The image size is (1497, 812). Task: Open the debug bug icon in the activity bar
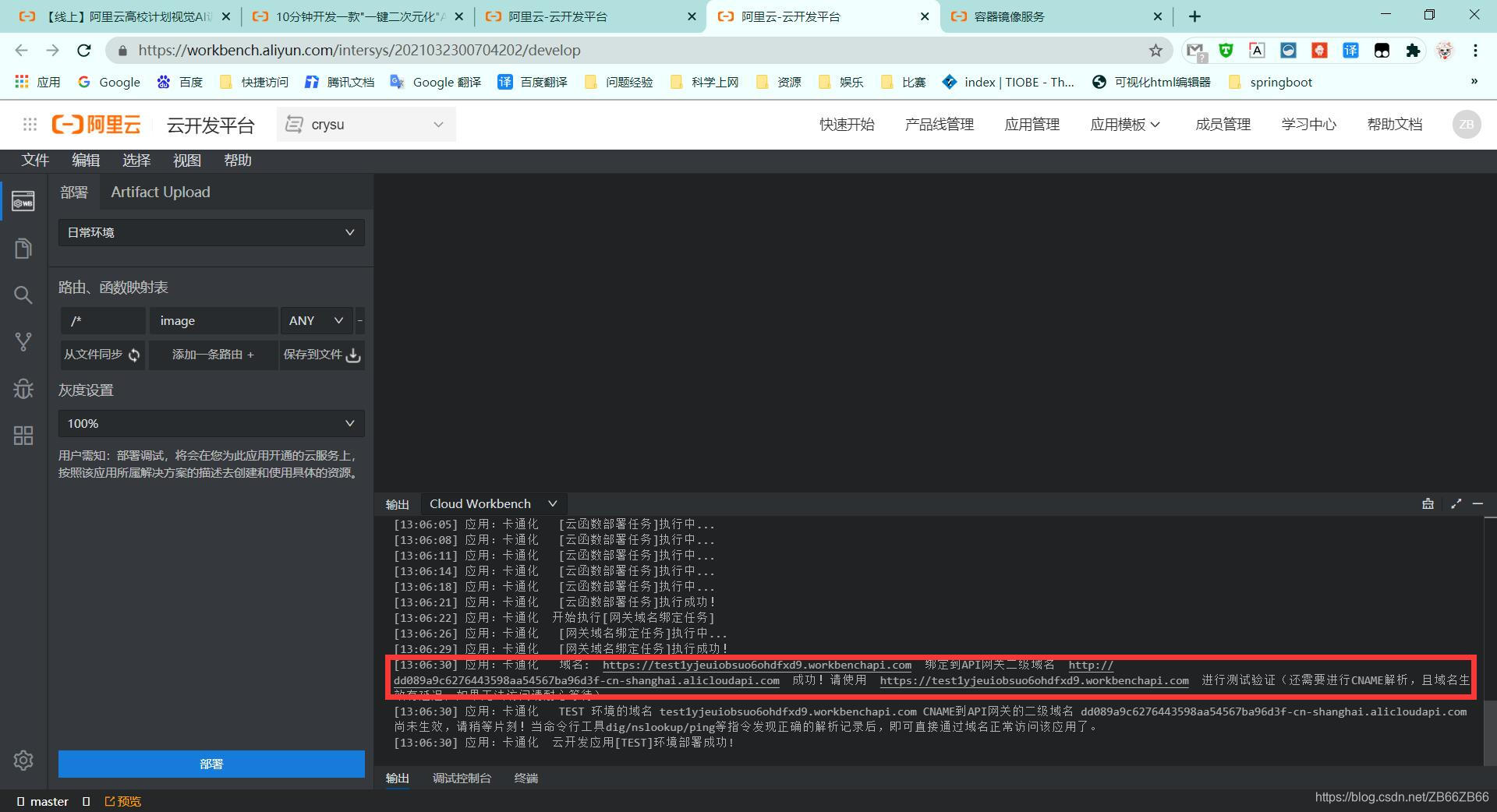(23, 388)
